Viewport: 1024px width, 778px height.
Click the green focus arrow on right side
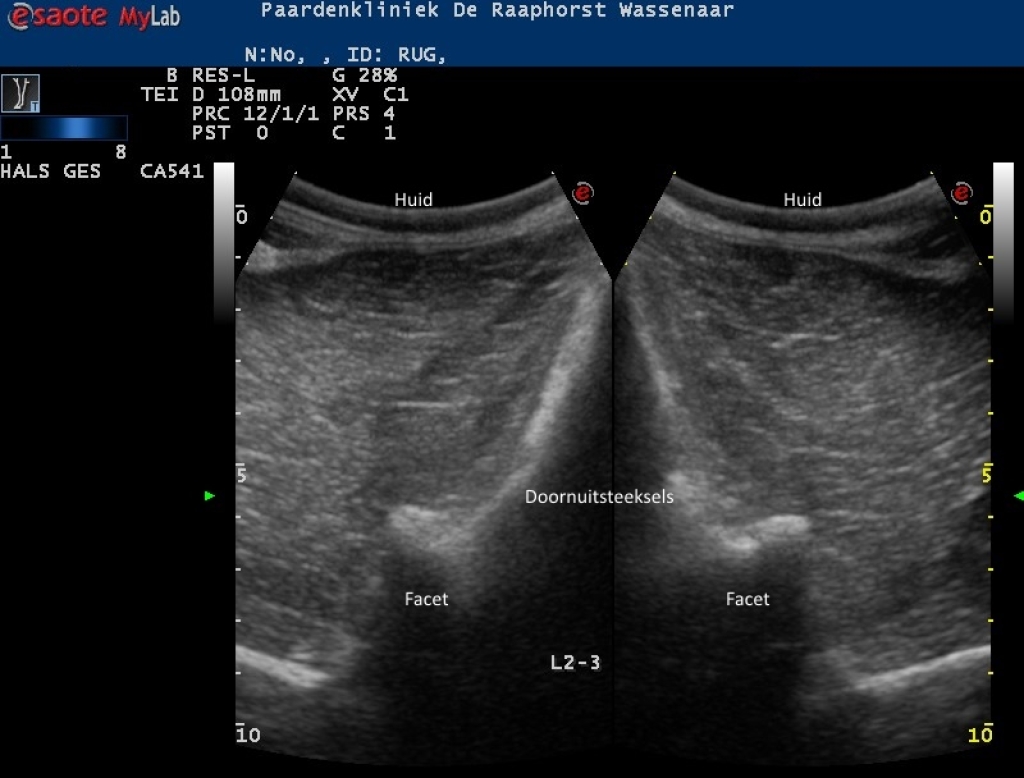coord(1017,495)
